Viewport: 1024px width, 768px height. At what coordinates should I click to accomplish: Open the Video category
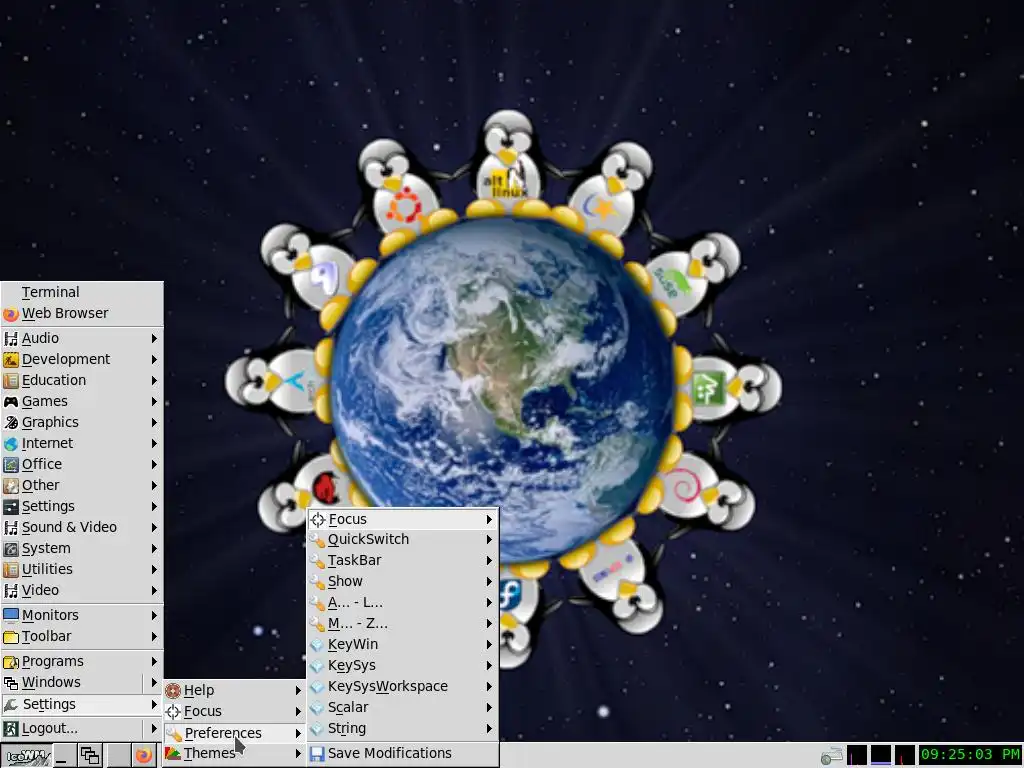point(82,590)
